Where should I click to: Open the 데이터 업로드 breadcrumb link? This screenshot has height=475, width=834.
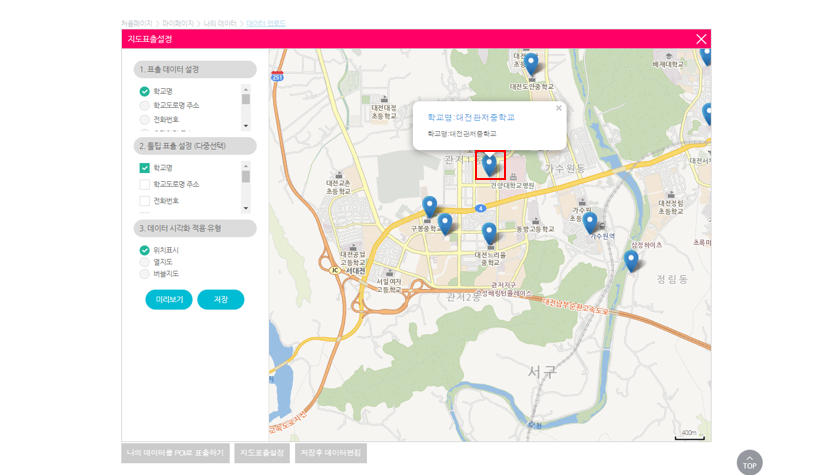tap(266, 23)
